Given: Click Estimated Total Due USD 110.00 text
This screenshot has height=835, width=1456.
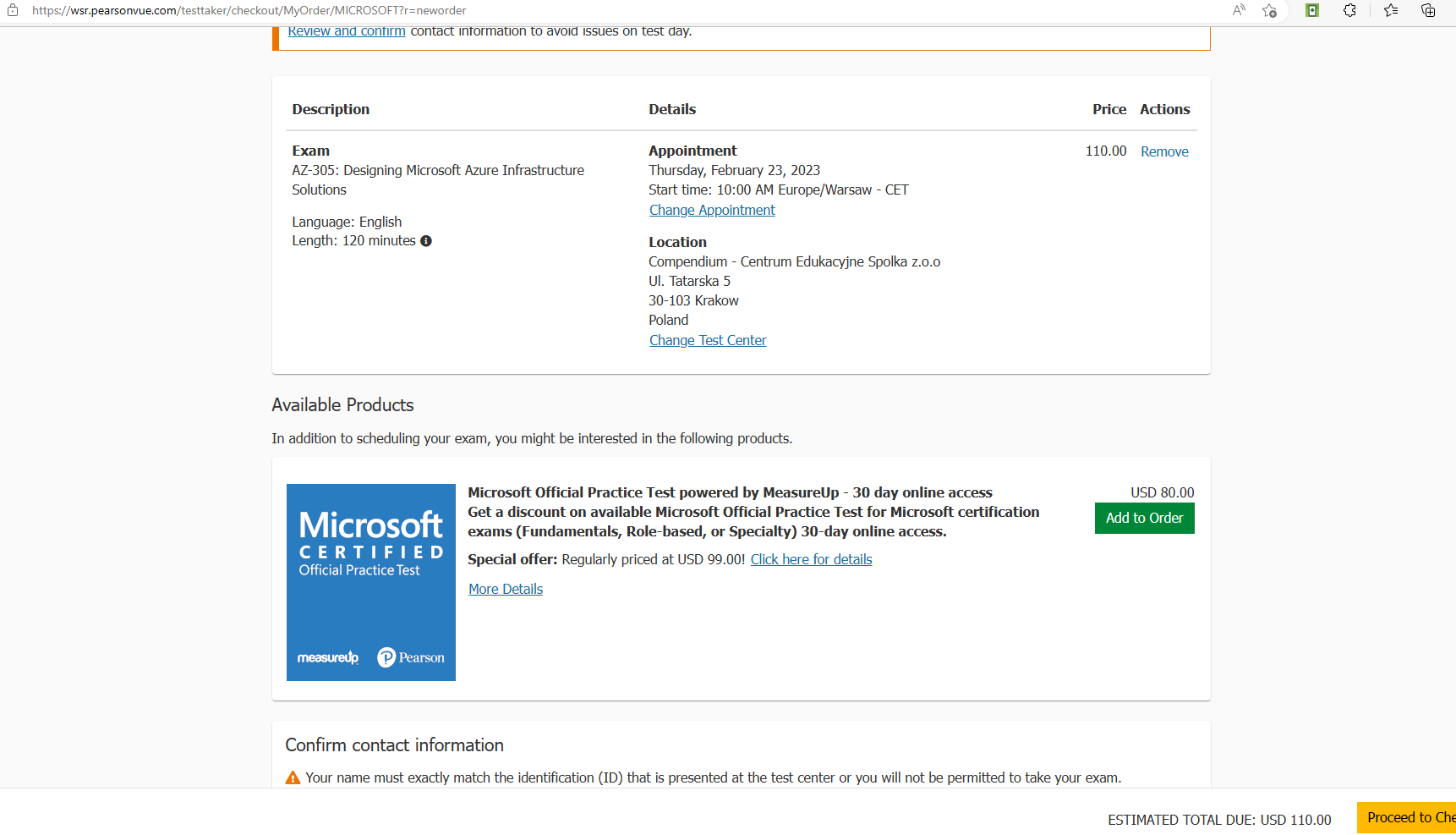Looking at the screenshot, I should point(1219,820).
